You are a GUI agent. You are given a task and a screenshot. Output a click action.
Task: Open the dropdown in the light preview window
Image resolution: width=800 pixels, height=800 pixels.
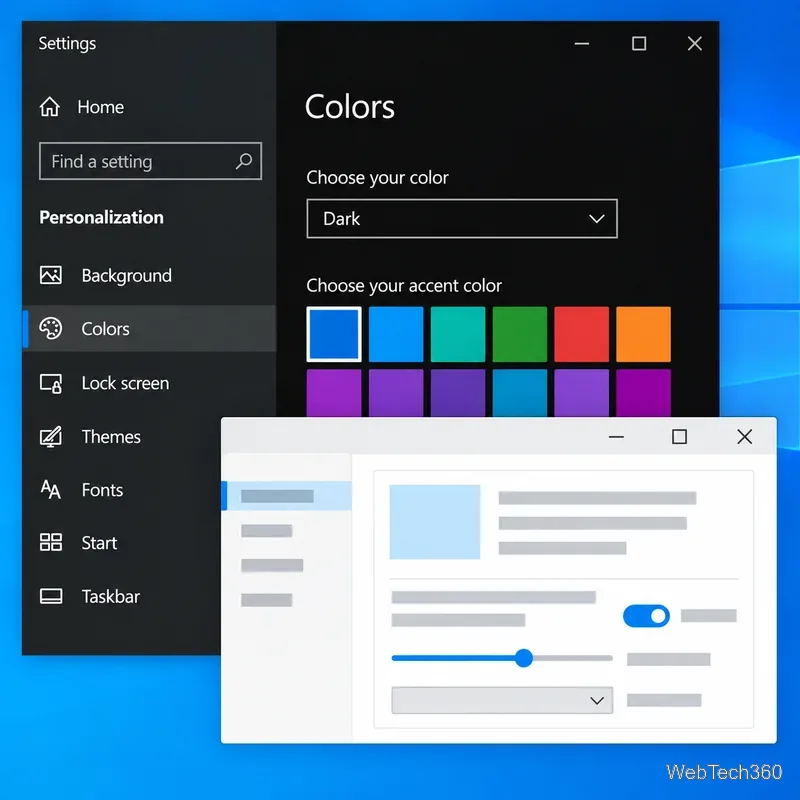point(502,700)
